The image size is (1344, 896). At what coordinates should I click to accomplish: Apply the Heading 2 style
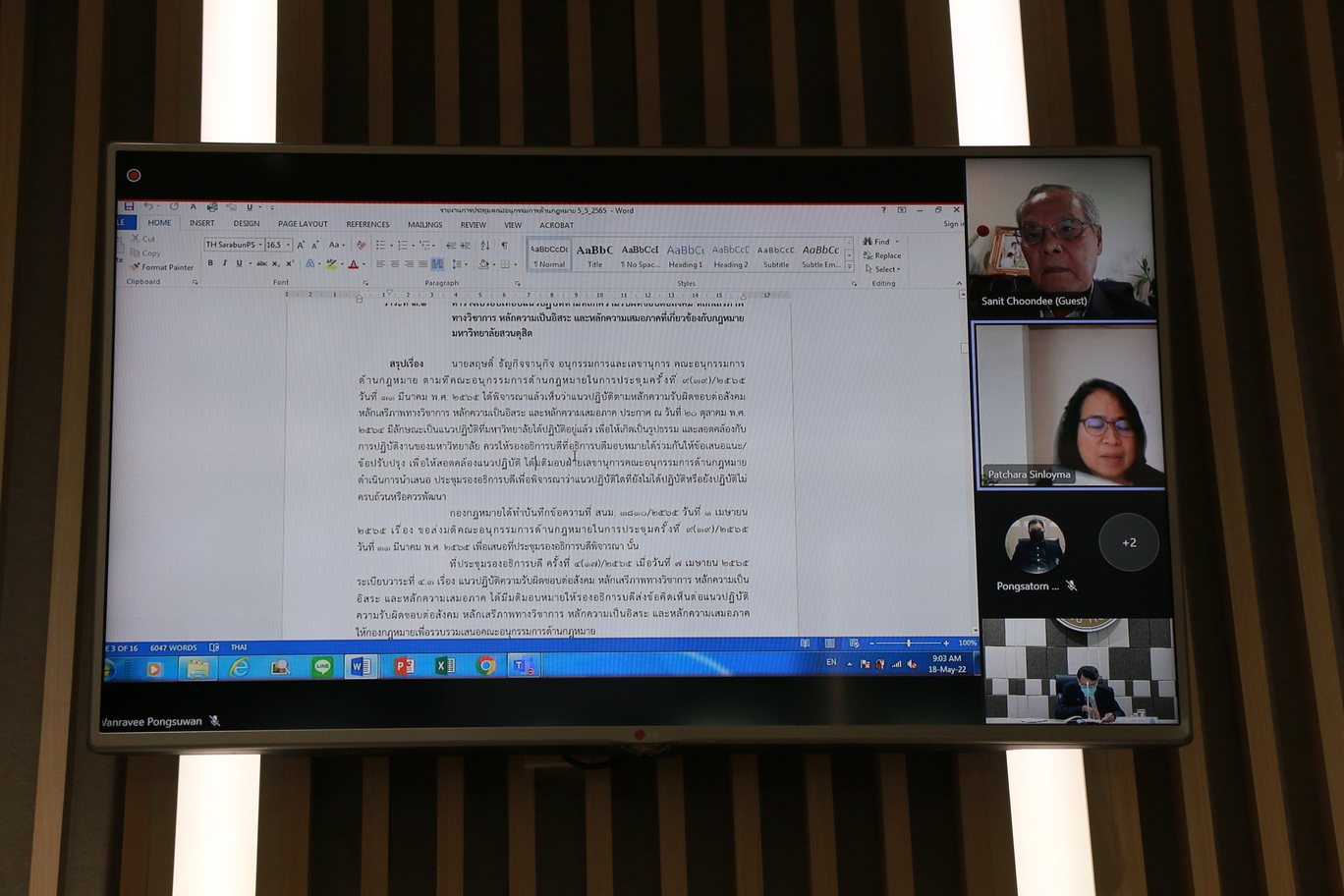click(731, 256)
